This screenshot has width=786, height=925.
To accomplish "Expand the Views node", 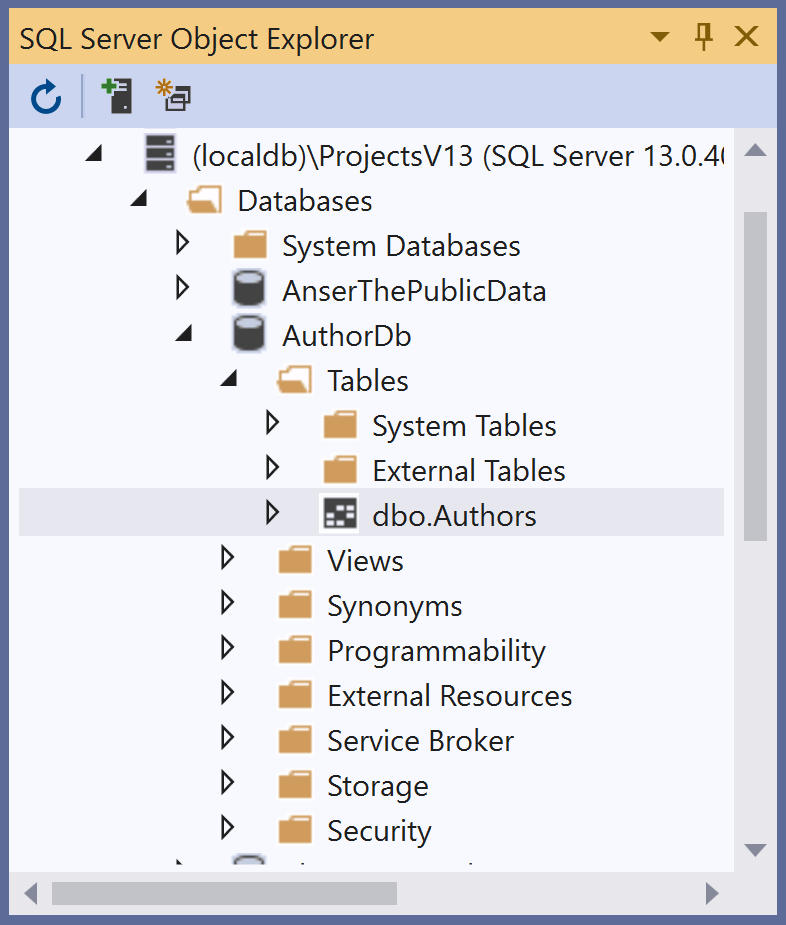I will point(227,557).
